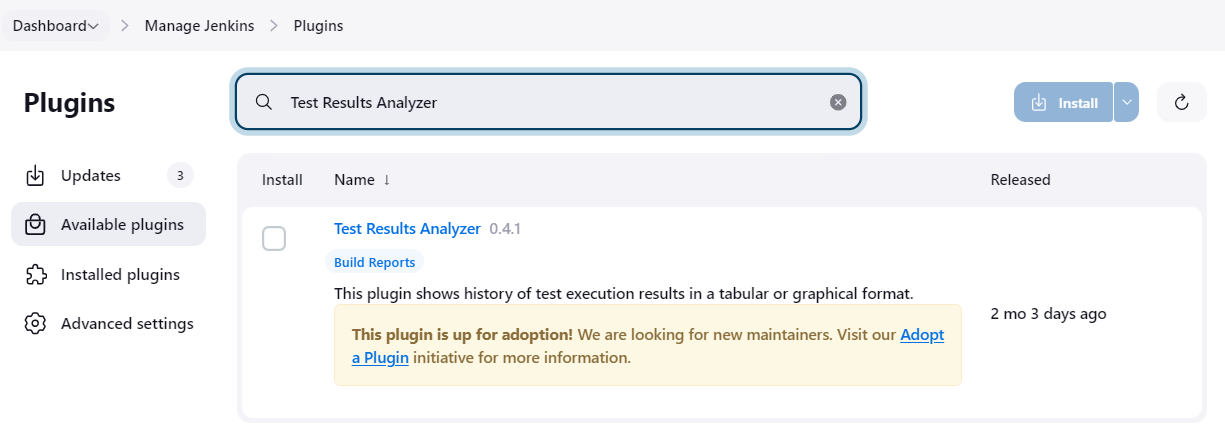
Task: Click the Updates download icon in sidebar
Action: click(x=35, y=176)
